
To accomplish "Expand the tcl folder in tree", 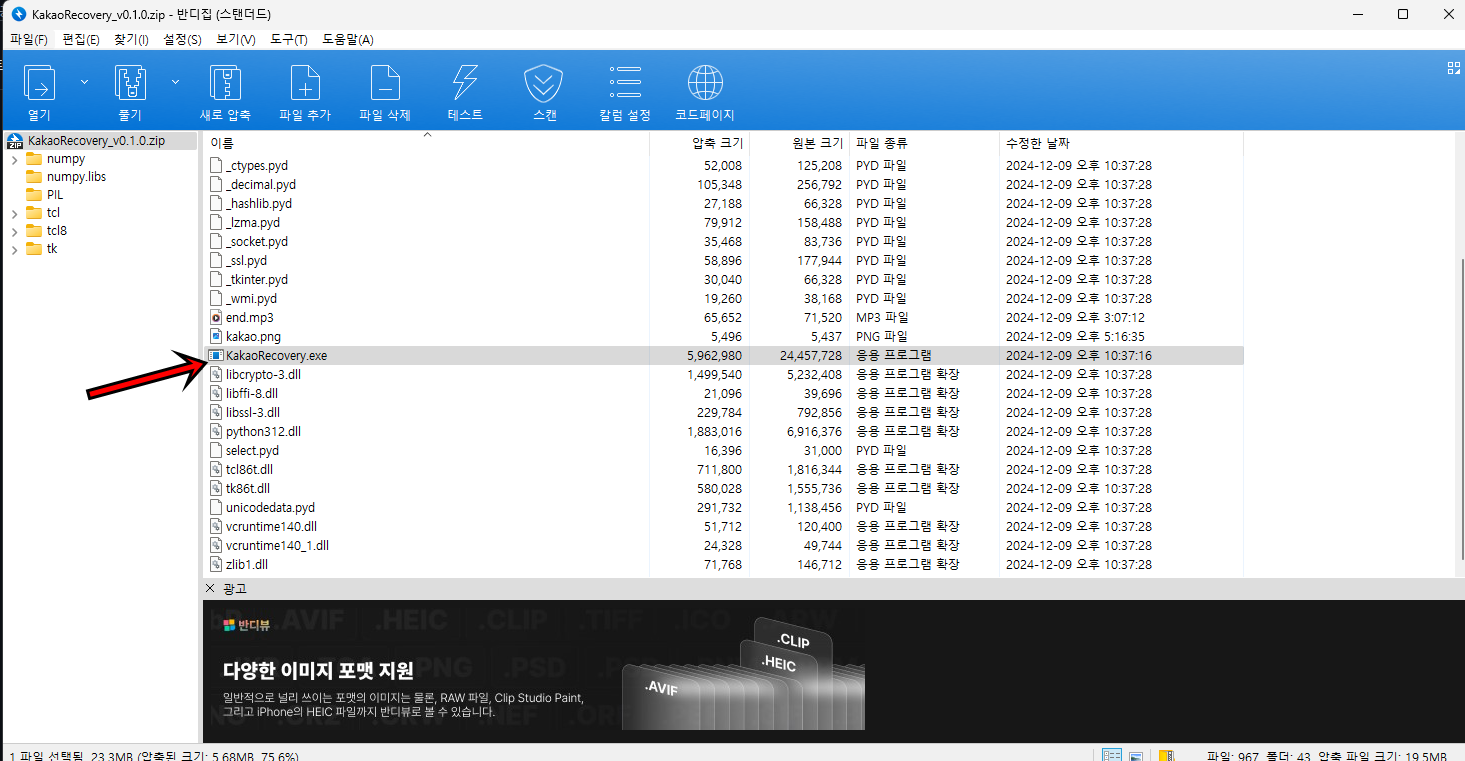I will [x=14, y=214].
